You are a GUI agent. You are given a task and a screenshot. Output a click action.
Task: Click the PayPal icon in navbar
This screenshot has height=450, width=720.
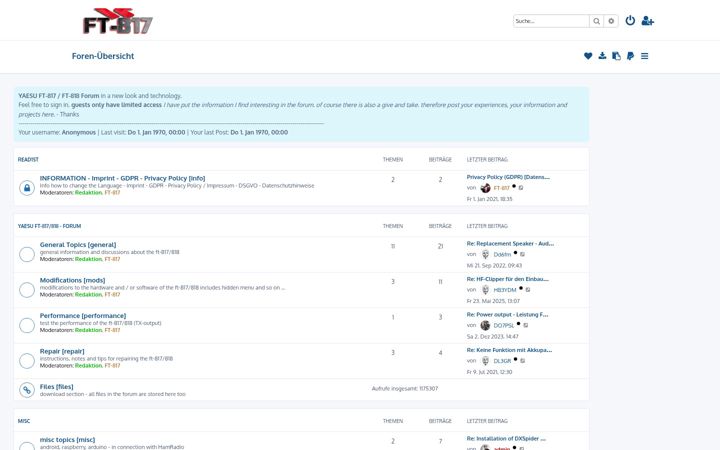click(x=630, y=56)
